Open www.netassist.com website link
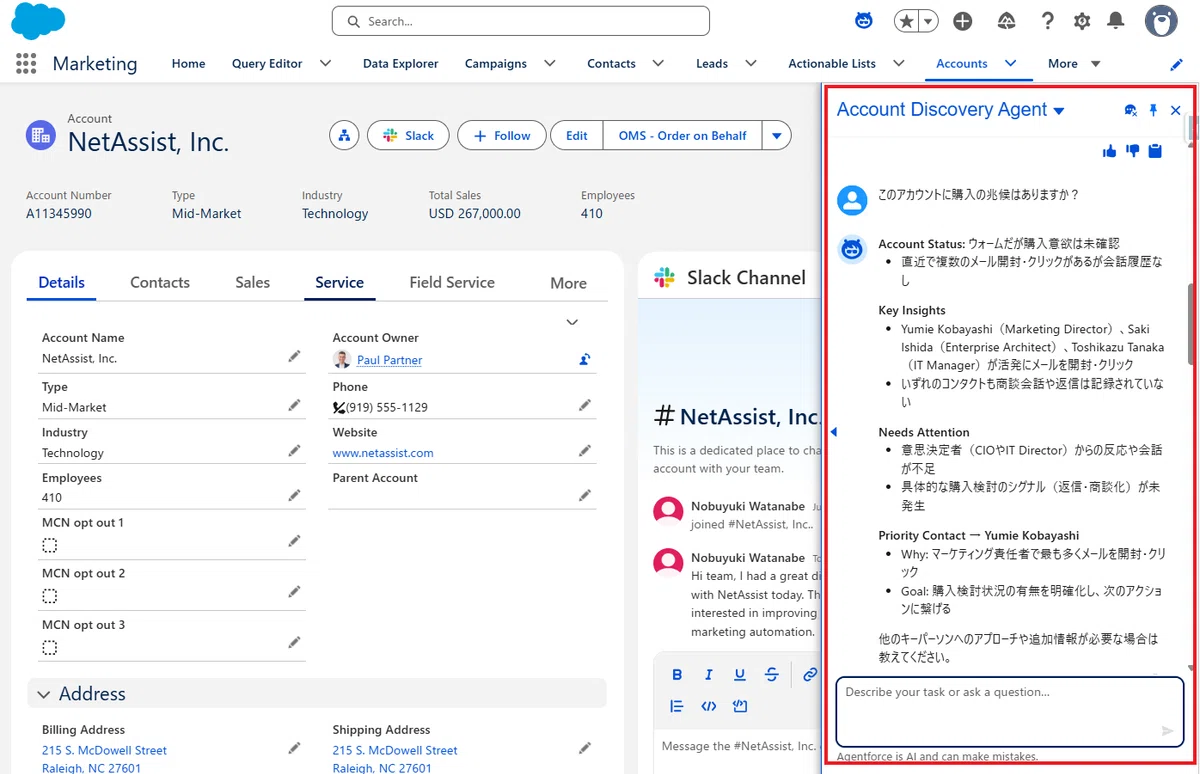This screenshot has height=774, width=1200. pyautogui.click(x=383, y=453)
